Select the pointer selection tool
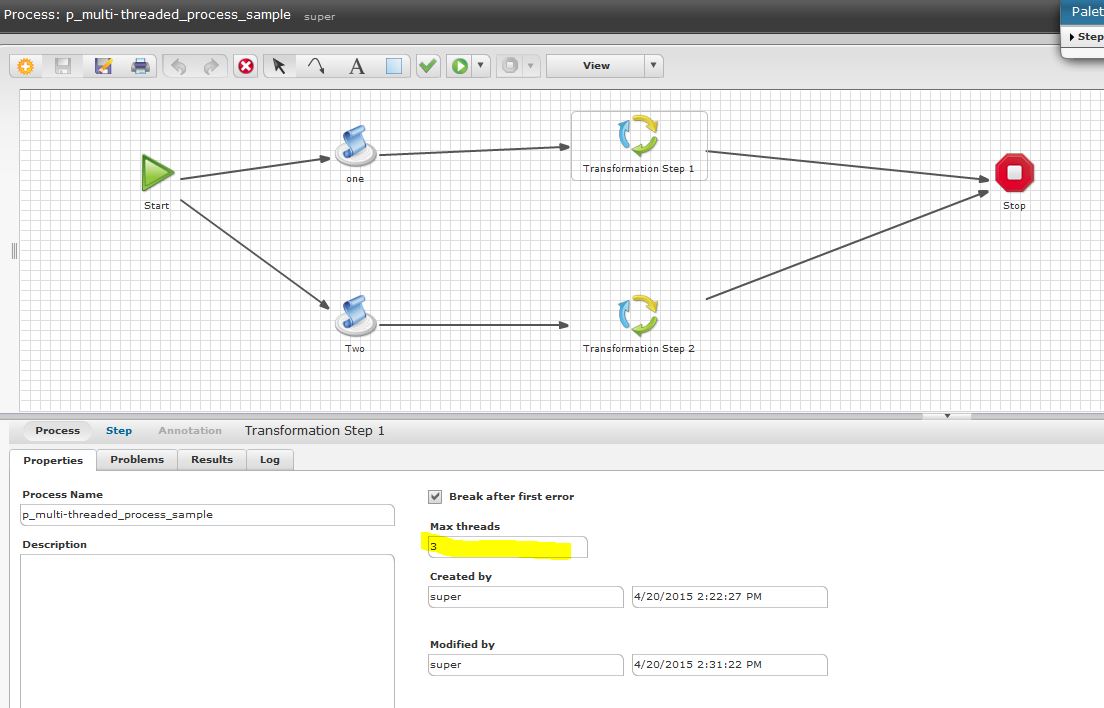Viewport: 1104px width, 708px height. click(279, 66)
